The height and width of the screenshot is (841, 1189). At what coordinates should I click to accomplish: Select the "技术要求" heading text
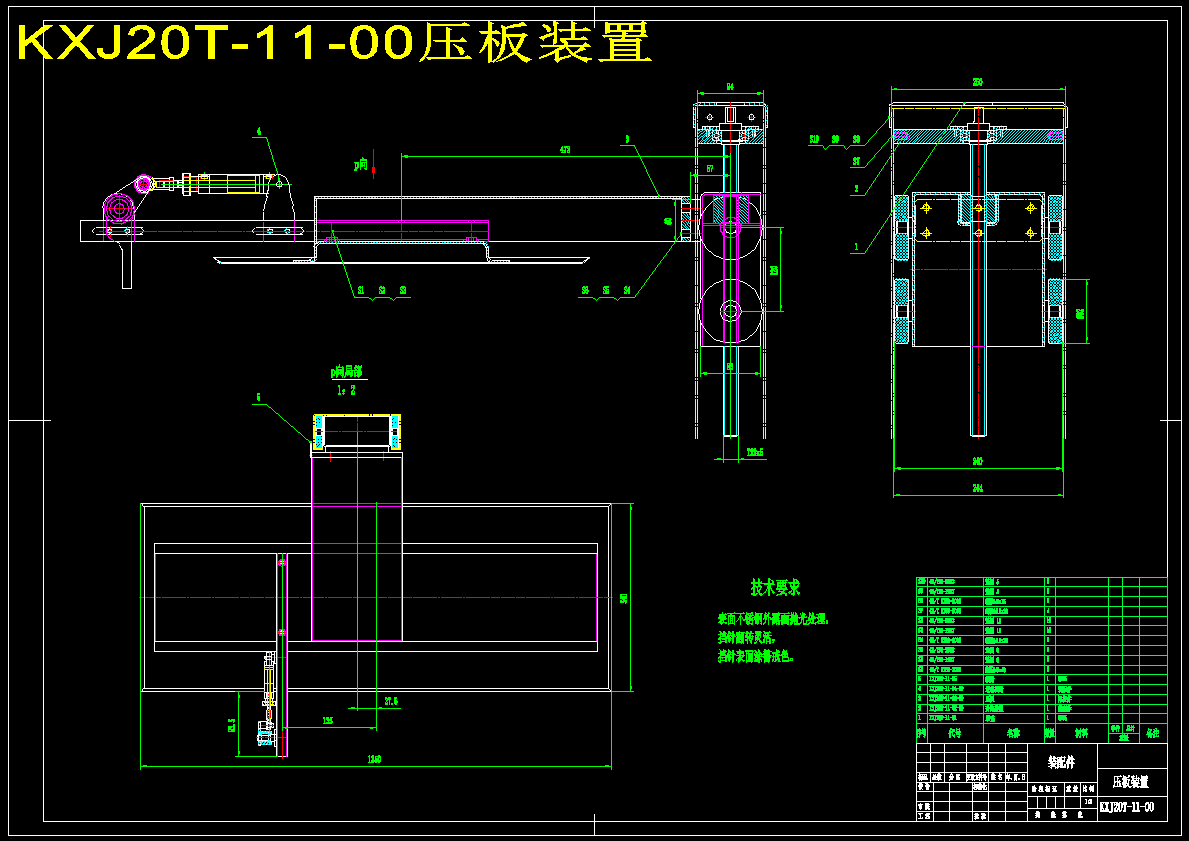pos(776,587)
